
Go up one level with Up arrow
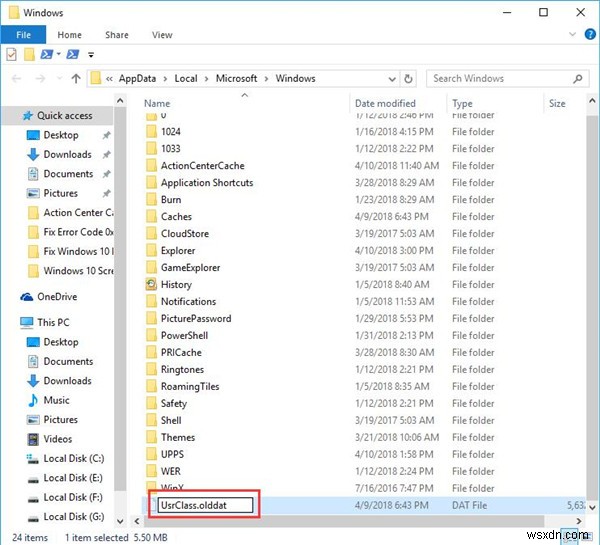click(x=76, y=79)
